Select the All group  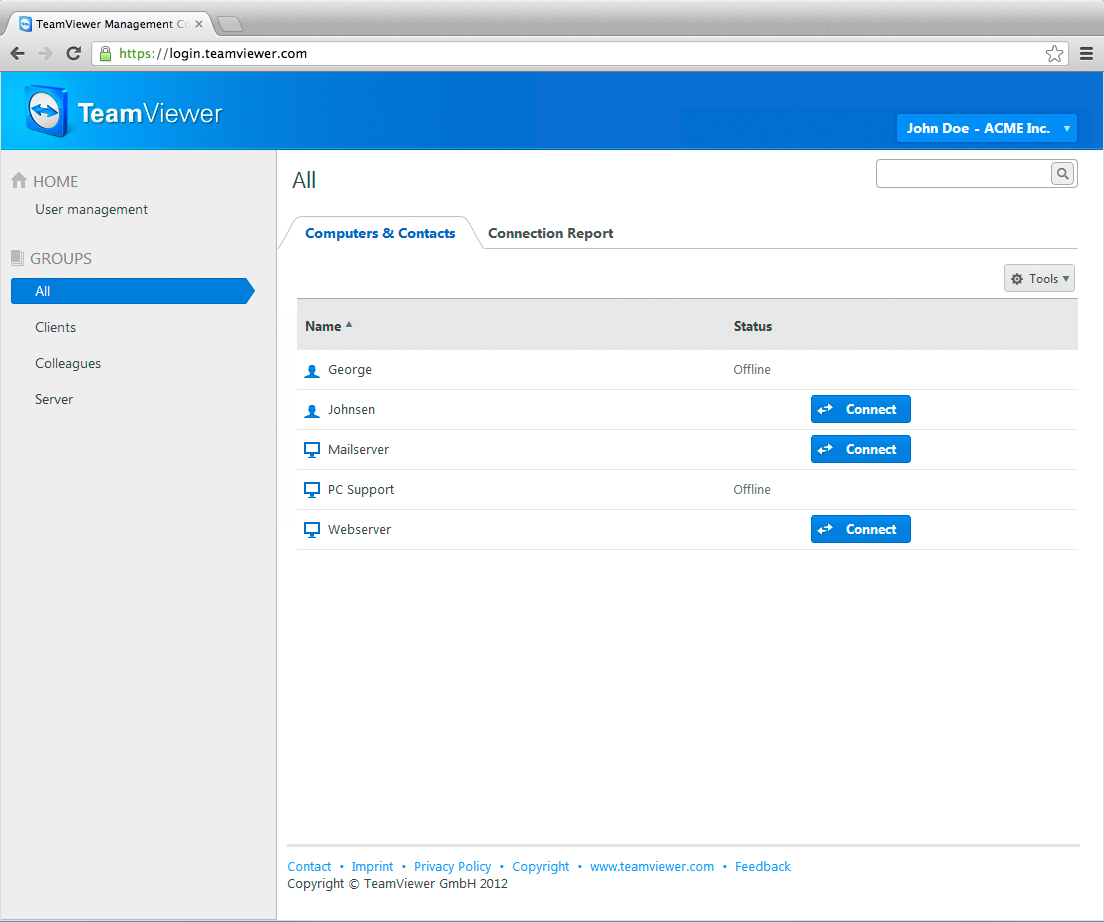(132, 291)
